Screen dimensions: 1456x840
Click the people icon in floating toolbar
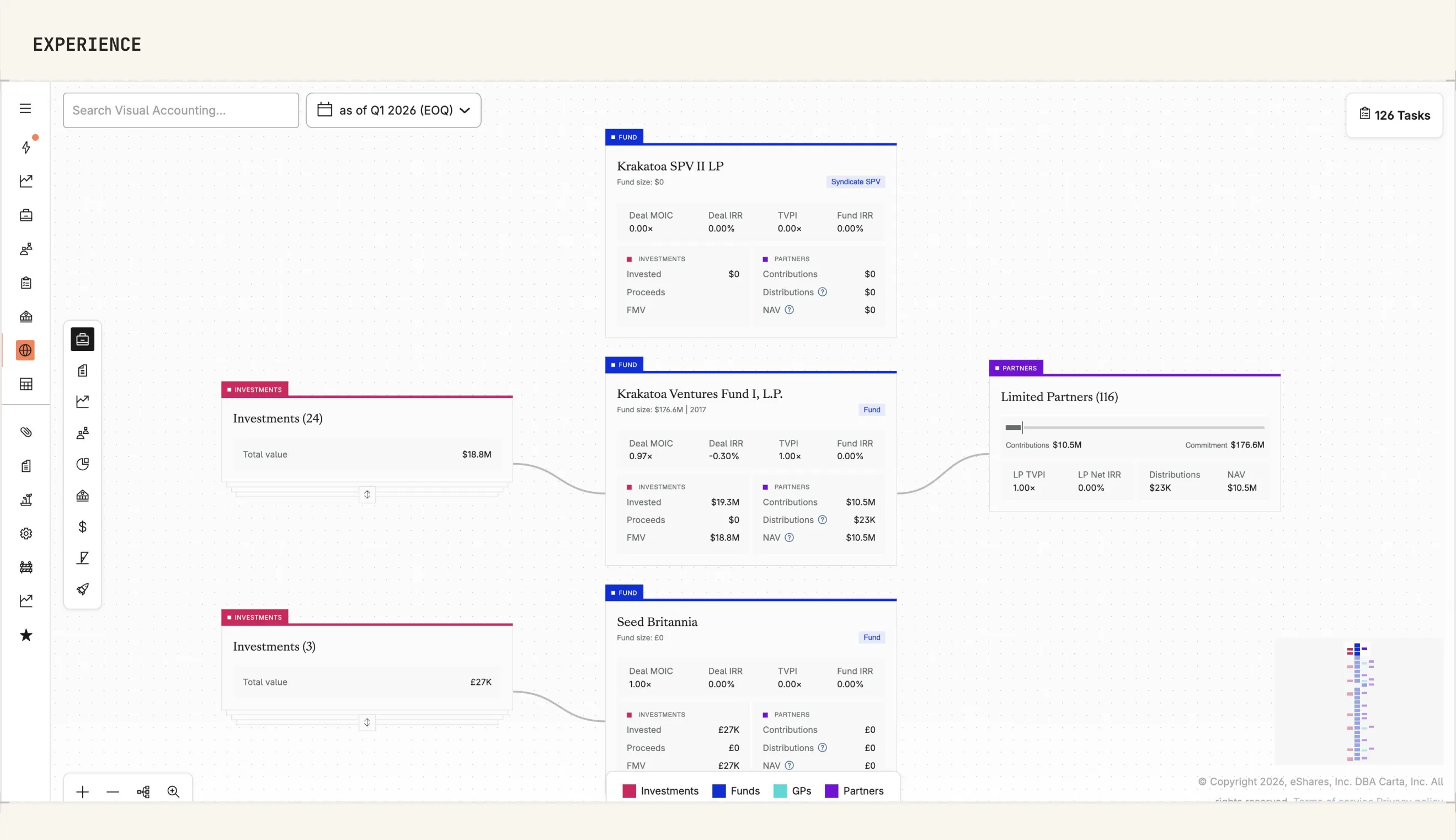coord(82,433)
